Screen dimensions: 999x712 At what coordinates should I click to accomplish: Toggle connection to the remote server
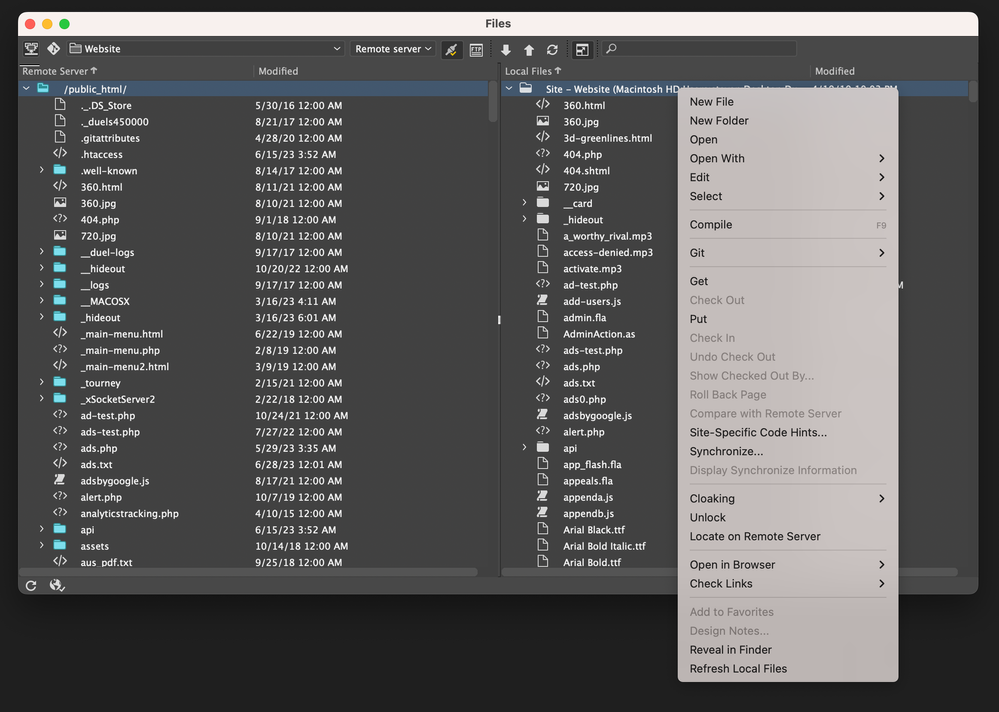(x=451, y=48)
